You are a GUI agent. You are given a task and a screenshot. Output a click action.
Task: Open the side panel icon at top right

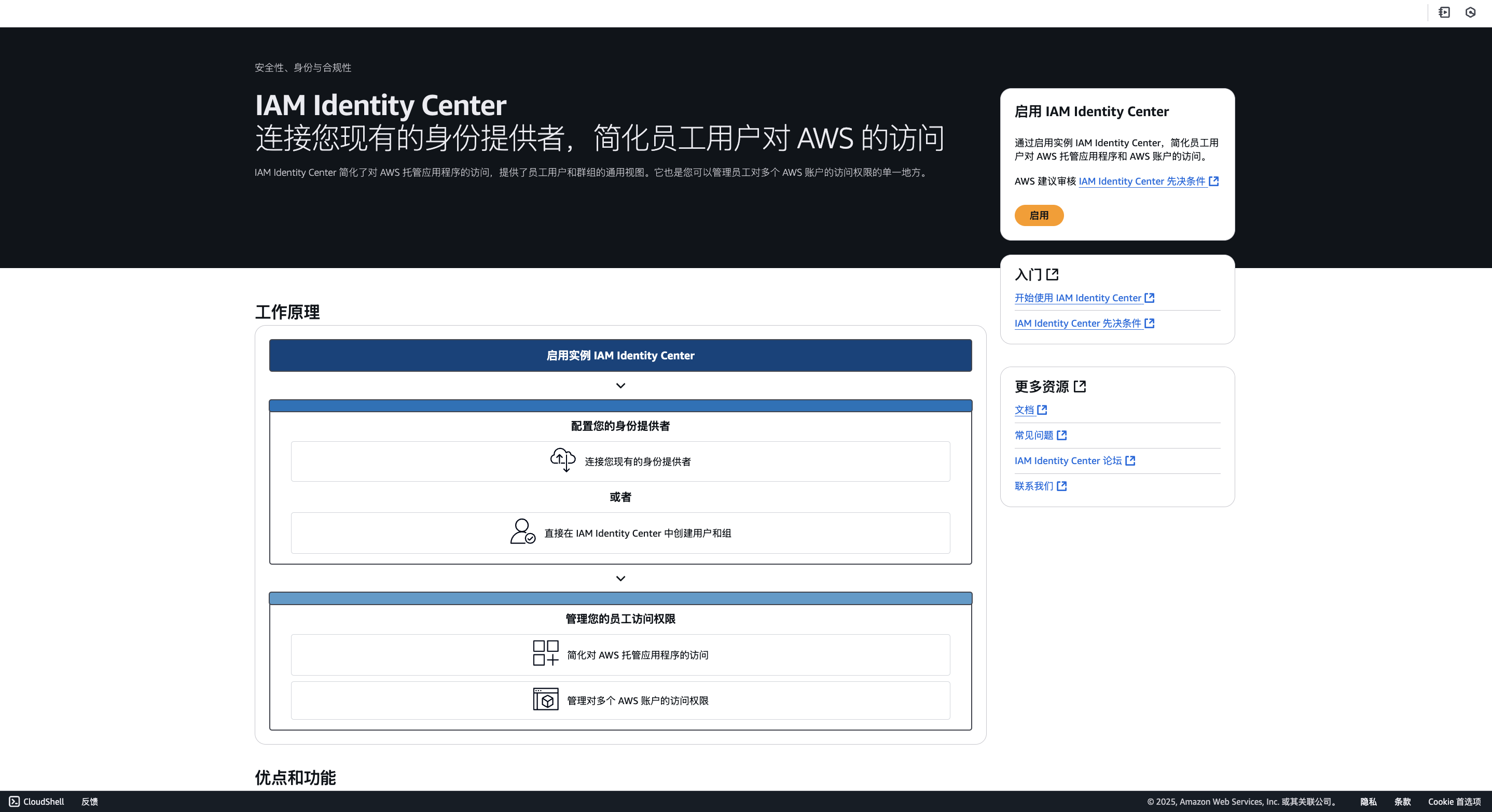click(1444, 12)
